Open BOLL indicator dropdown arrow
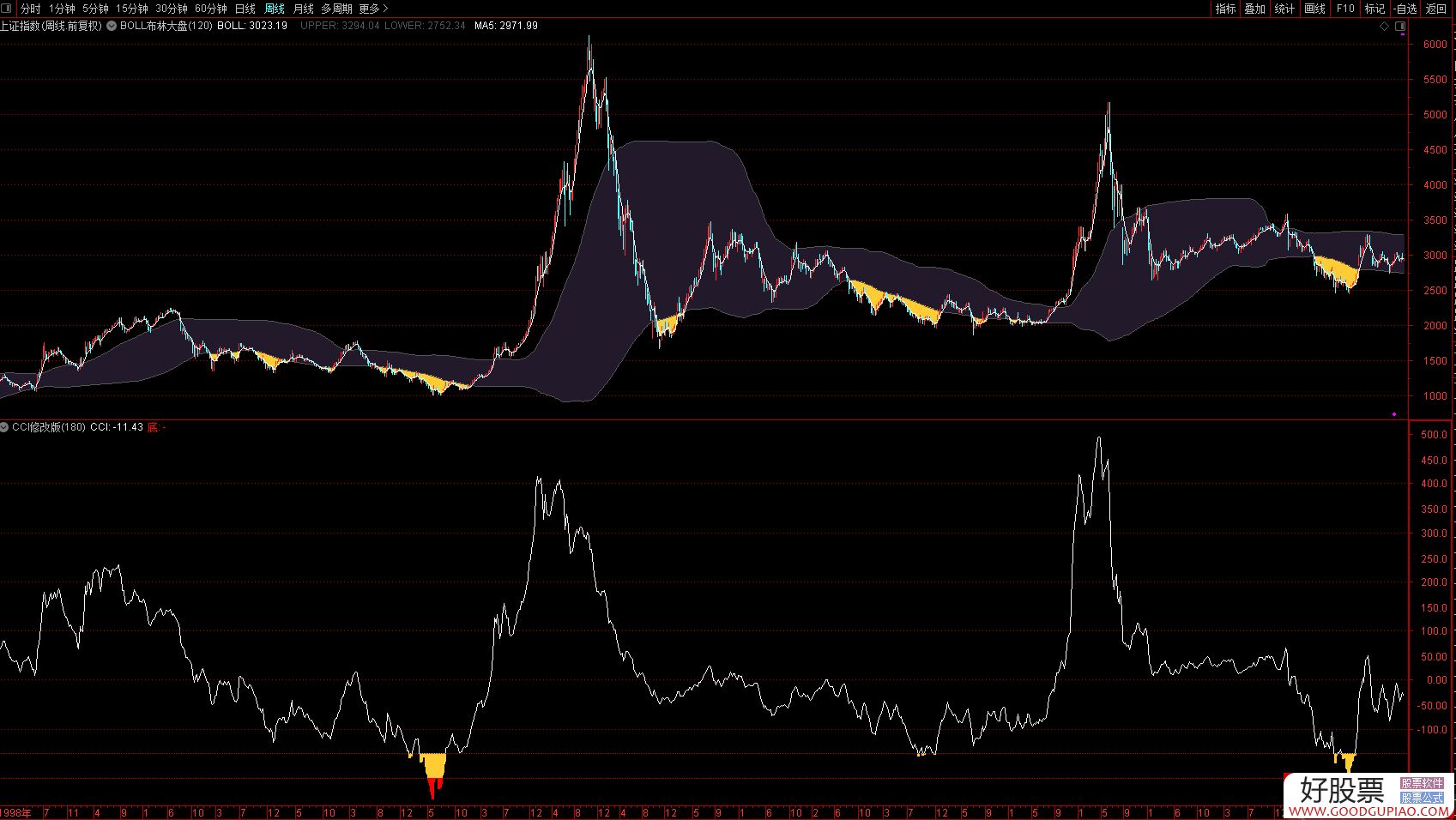This screenshot has width=1456, height=820. click(112, 26)
